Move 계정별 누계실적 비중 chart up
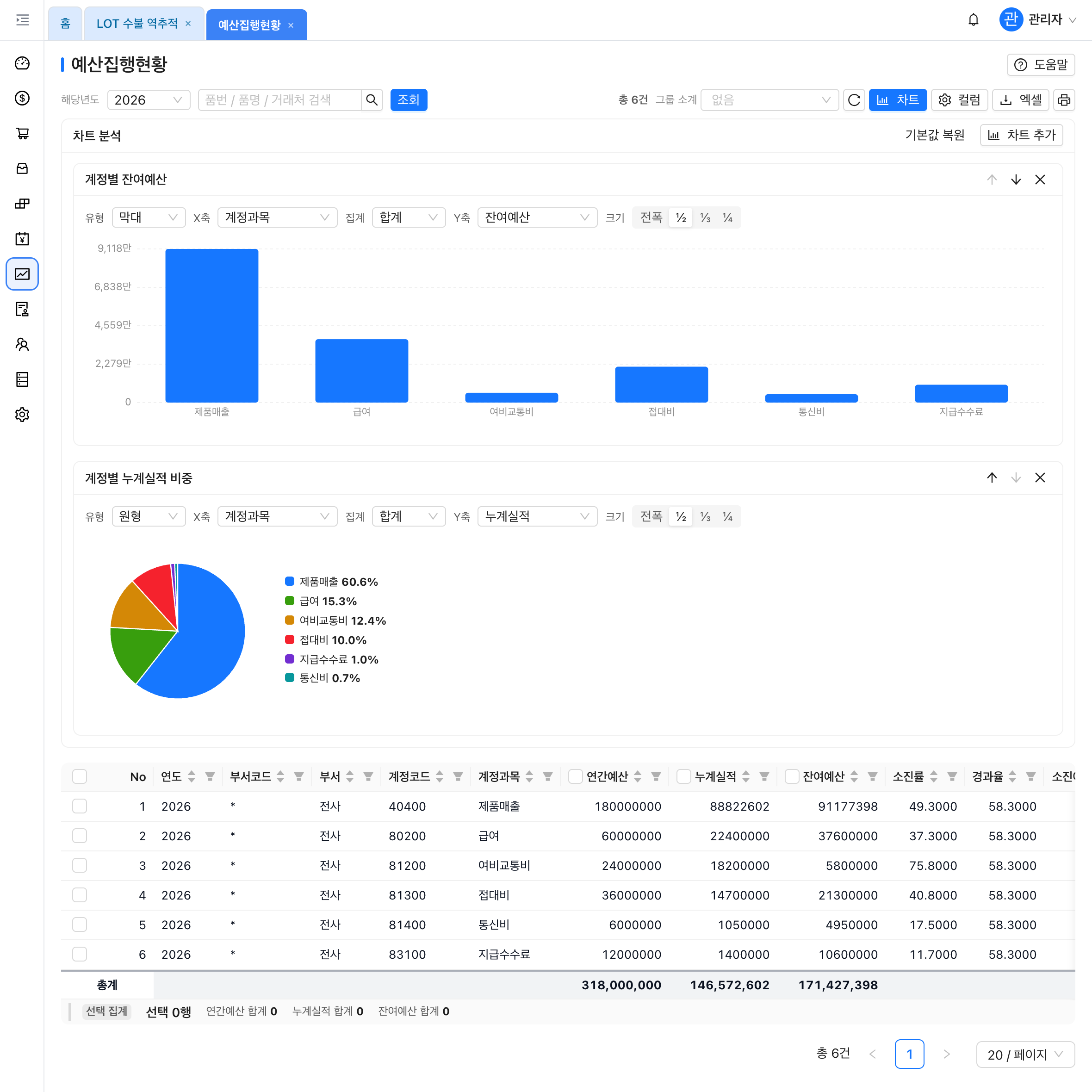 pos(992,478)
